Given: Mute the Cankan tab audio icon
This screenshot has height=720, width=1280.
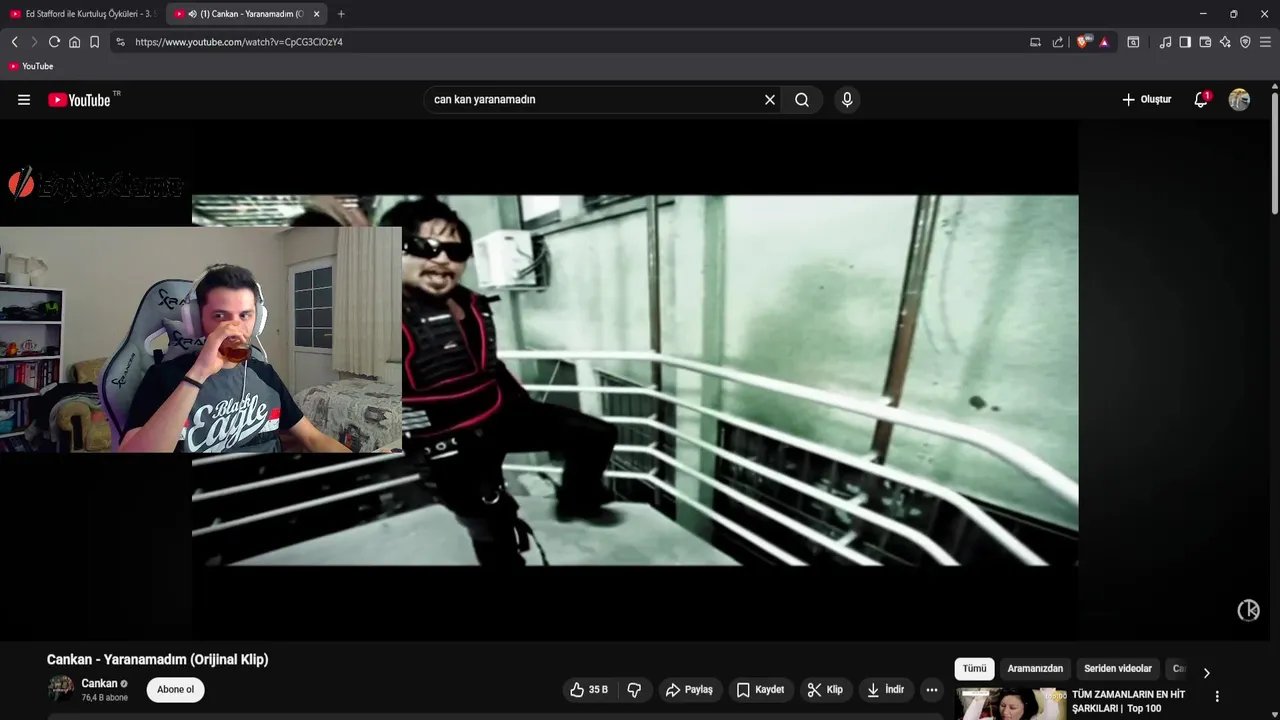Looking at the screenshot, I should 192,14.
